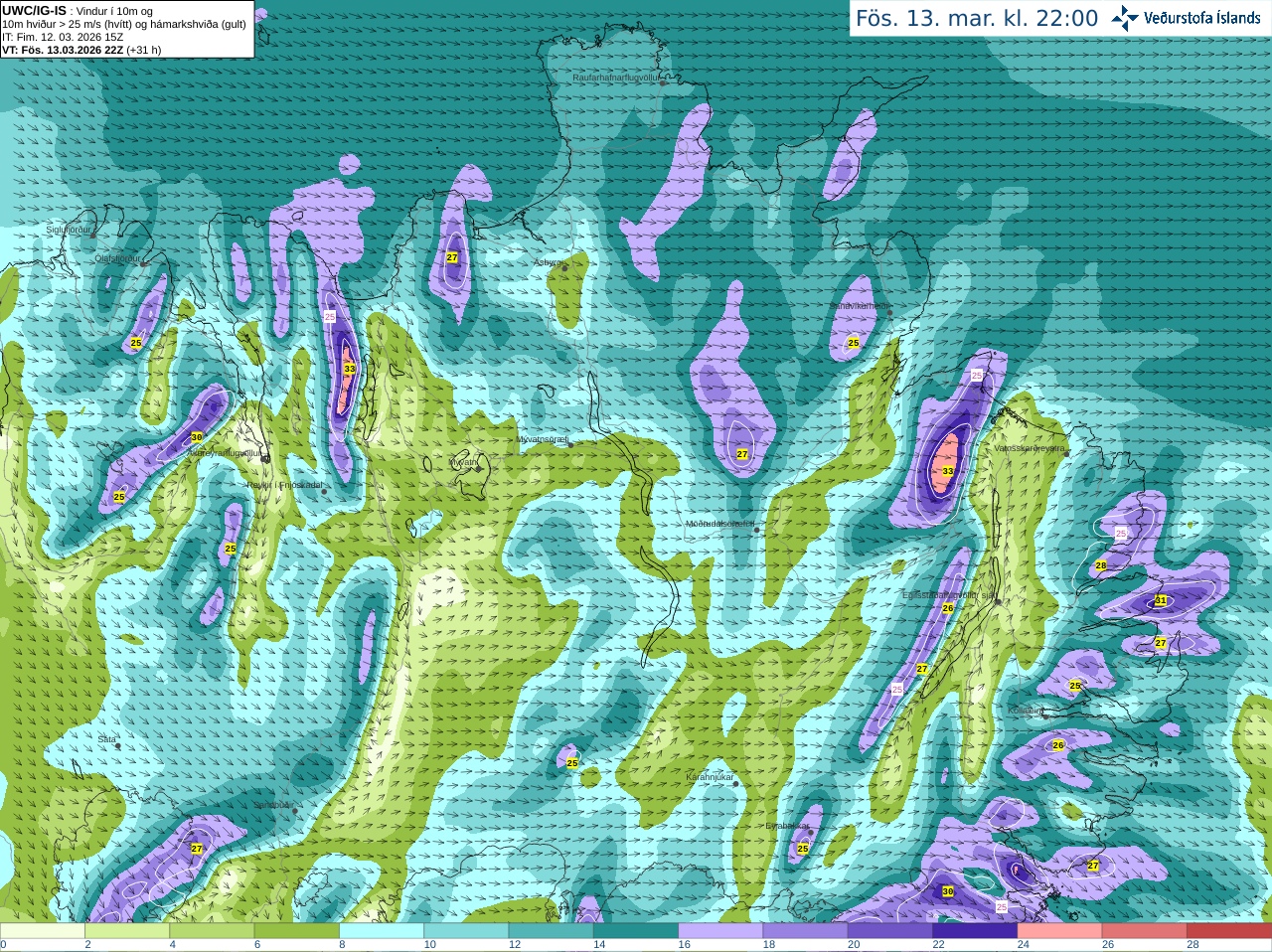Pick the 10–12 m/s legend swatch
The image size is (1272, 952).
(x=466, y=931)
